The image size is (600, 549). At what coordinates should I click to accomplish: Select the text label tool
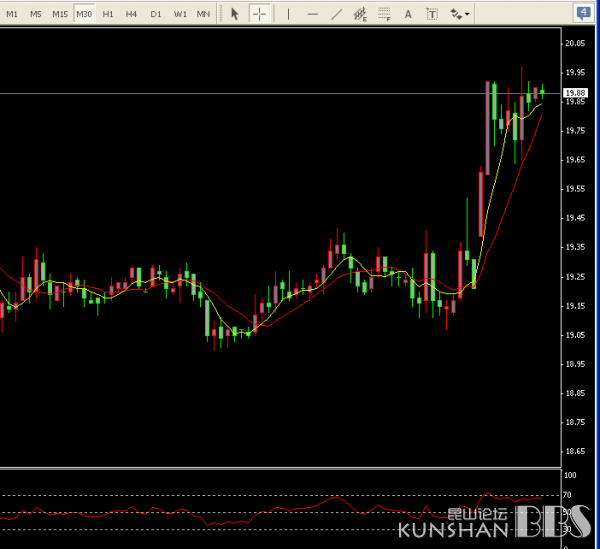pos(432,14)
